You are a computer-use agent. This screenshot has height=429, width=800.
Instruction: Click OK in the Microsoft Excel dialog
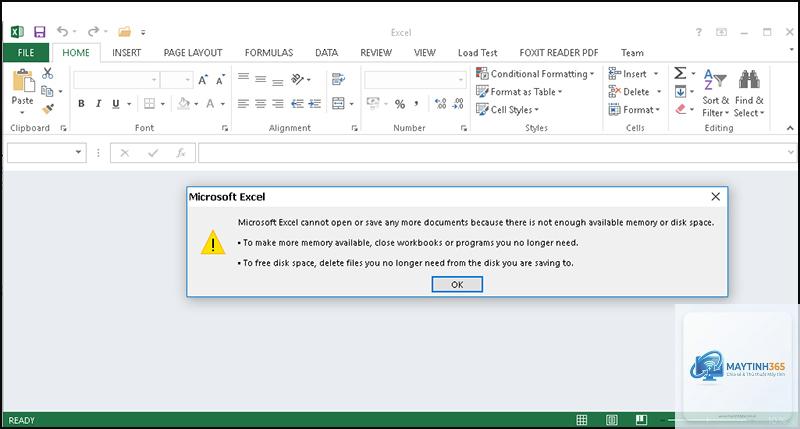click(x=457, y=285)
